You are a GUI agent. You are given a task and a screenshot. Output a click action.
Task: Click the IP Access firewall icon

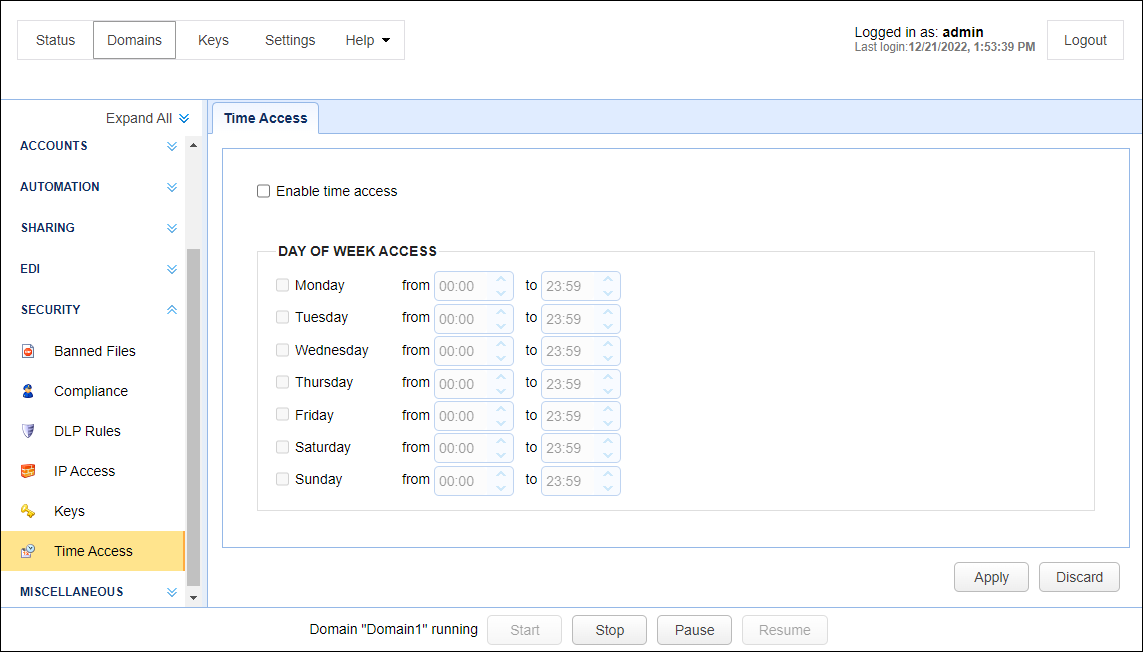28,471
